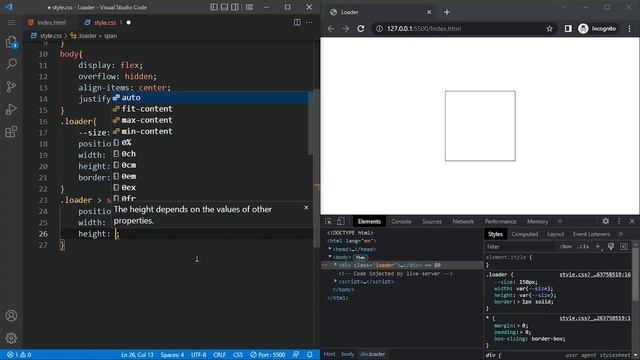Open errors and warnings in status bar

click(19, 355)
